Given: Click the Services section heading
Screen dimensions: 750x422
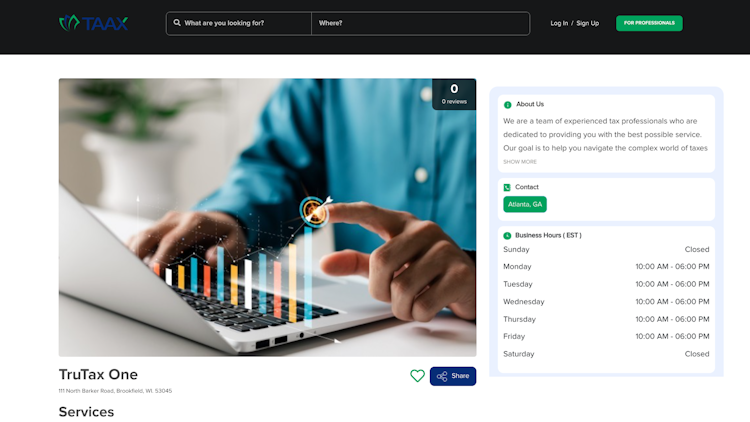Looking at the screenshot, I should (x=86, y=412).
